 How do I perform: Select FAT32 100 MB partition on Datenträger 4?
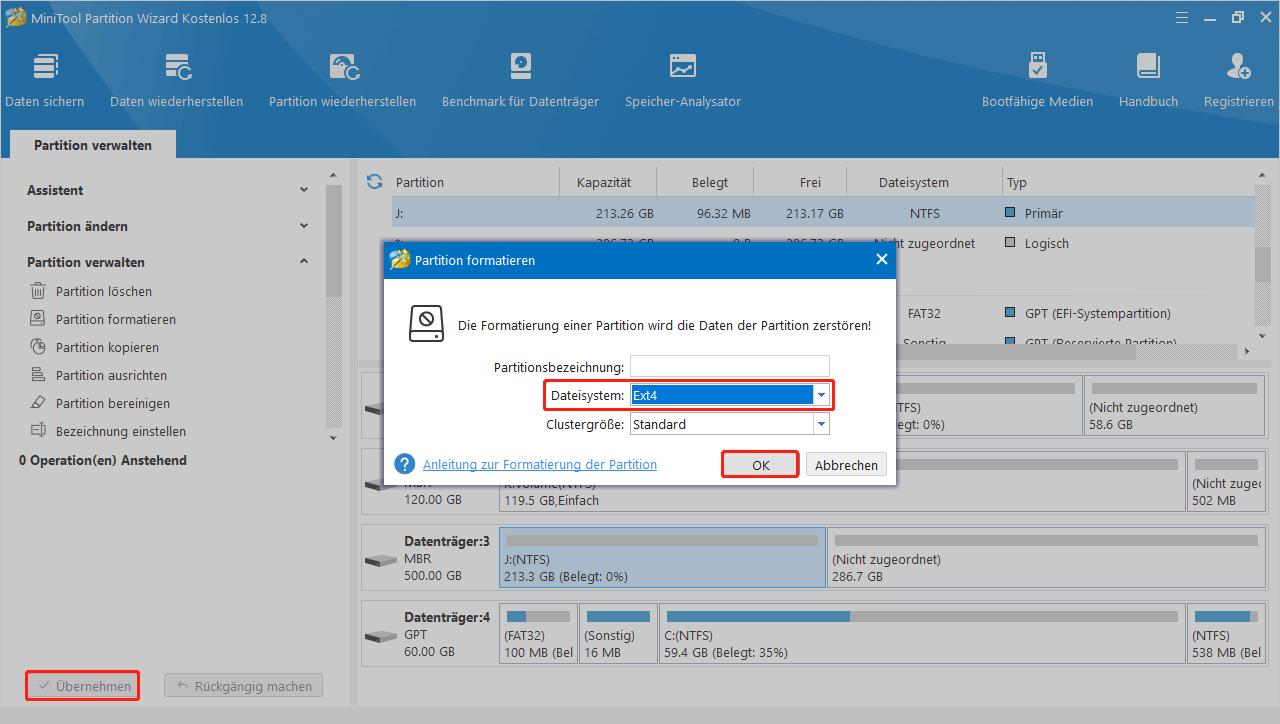pos(539,635)
